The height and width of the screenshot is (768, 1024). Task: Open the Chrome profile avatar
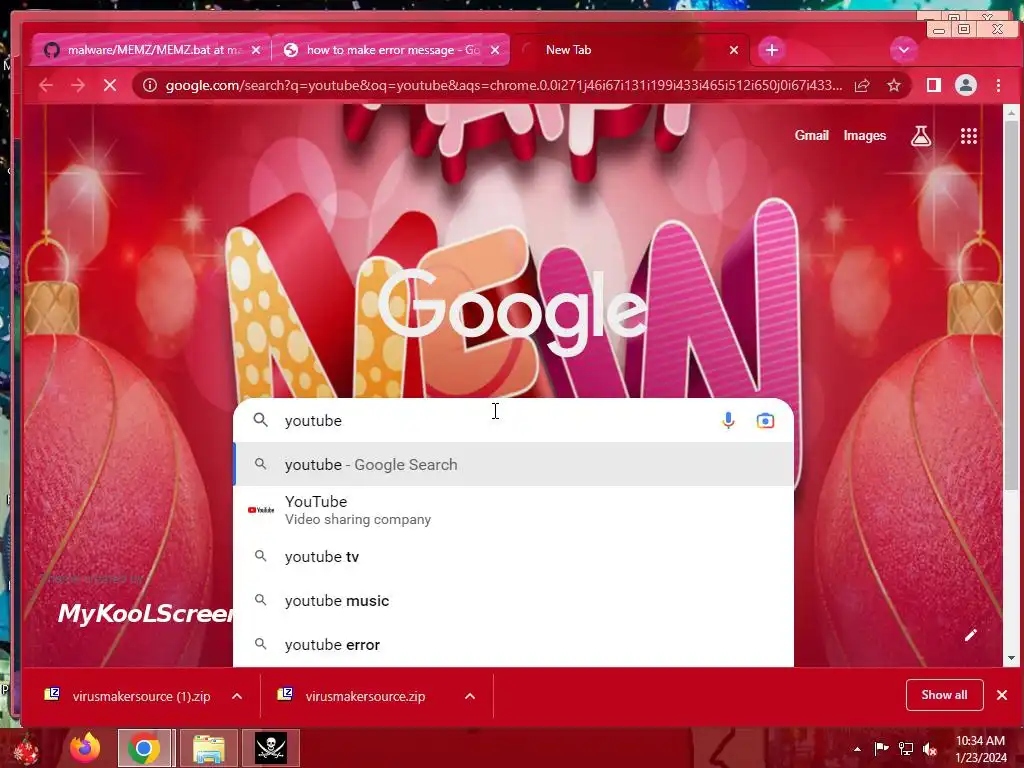966,85
